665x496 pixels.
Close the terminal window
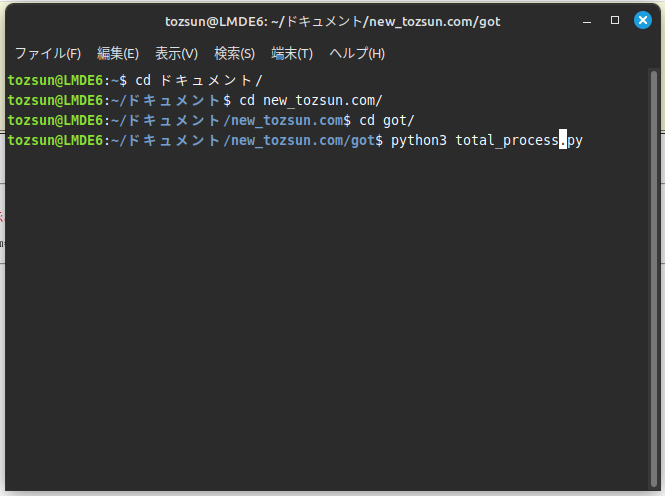pyautogui.click(x=641, y=21)
